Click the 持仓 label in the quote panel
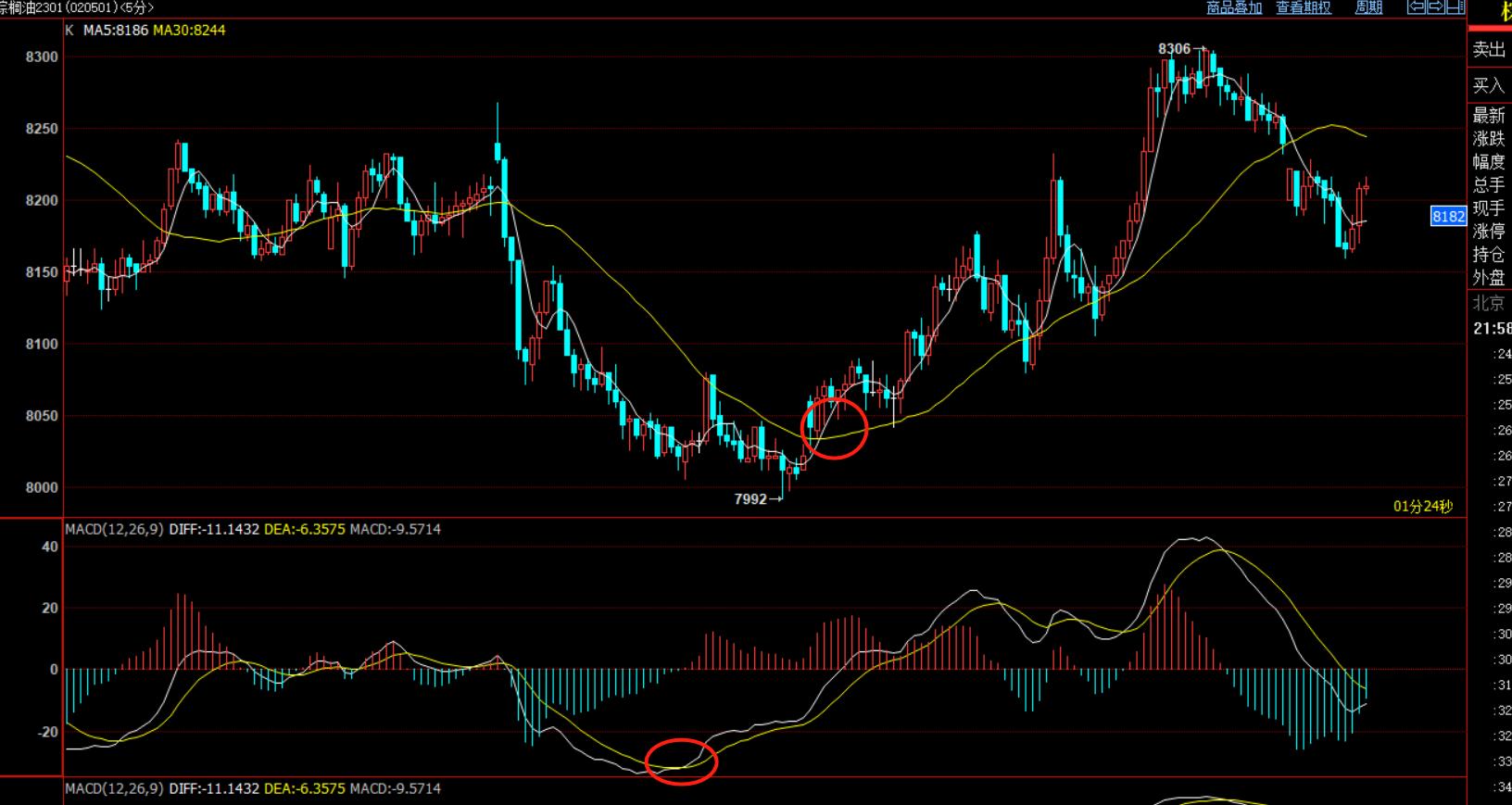 1490,255
